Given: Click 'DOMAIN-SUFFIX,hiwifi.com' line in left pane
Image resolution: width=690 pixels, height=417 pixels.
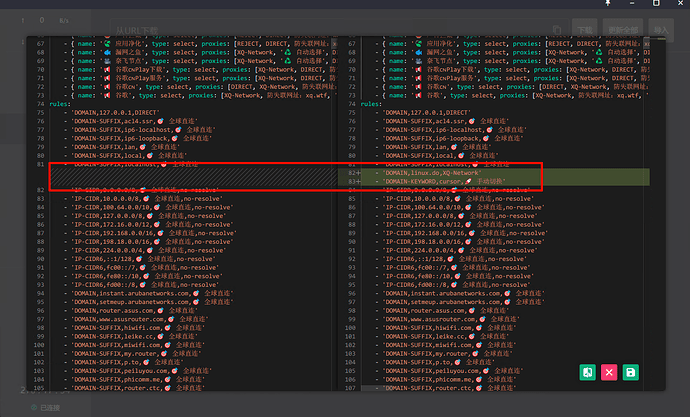Looking at the screenshot, I should [138, 328].
